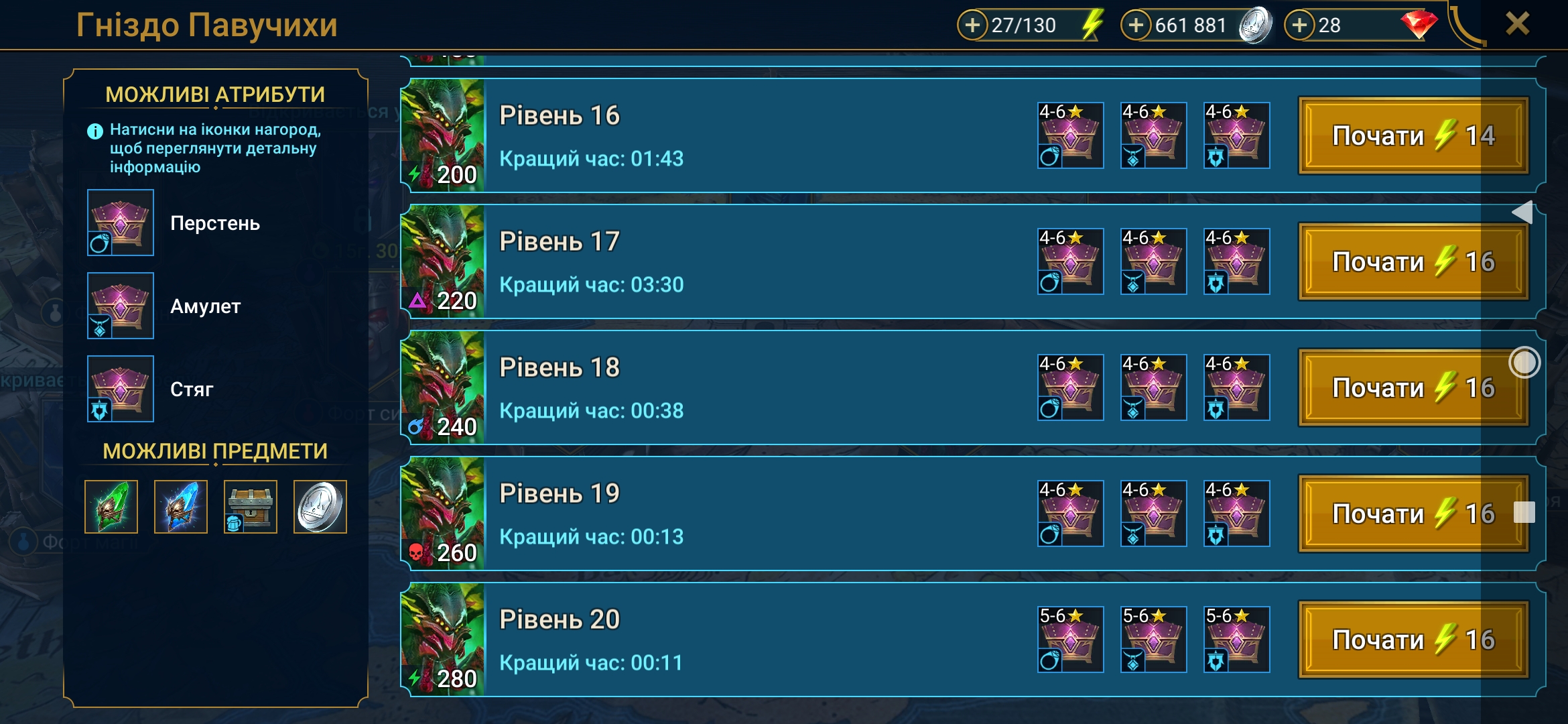Open the Стяг banner chest attribute
The image size is (1568, 724).
[121, 389]
